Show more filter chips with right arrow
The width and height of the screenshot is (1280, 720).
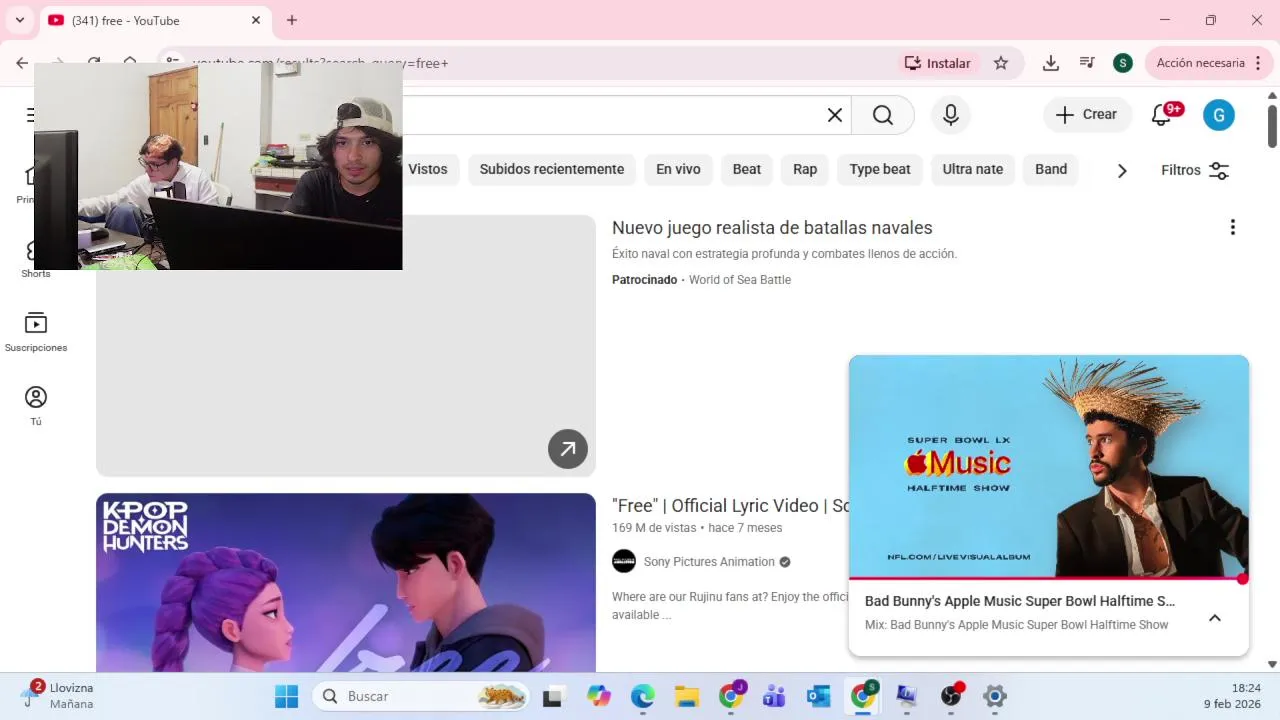click(1122, 171)
